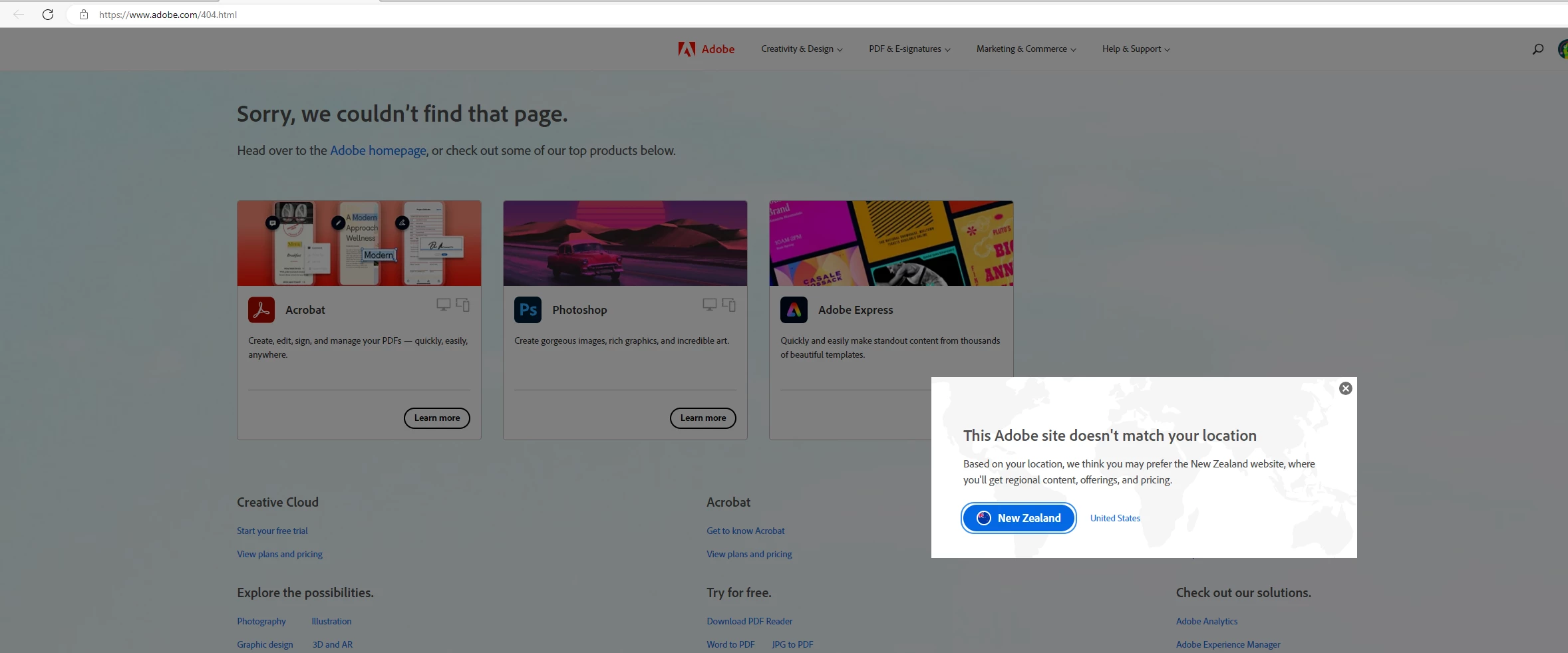Image resolution: width=1568 pixels, height=653 pixels.
Task: Click the Adobe logo in the header
Action: click(706, 49)
